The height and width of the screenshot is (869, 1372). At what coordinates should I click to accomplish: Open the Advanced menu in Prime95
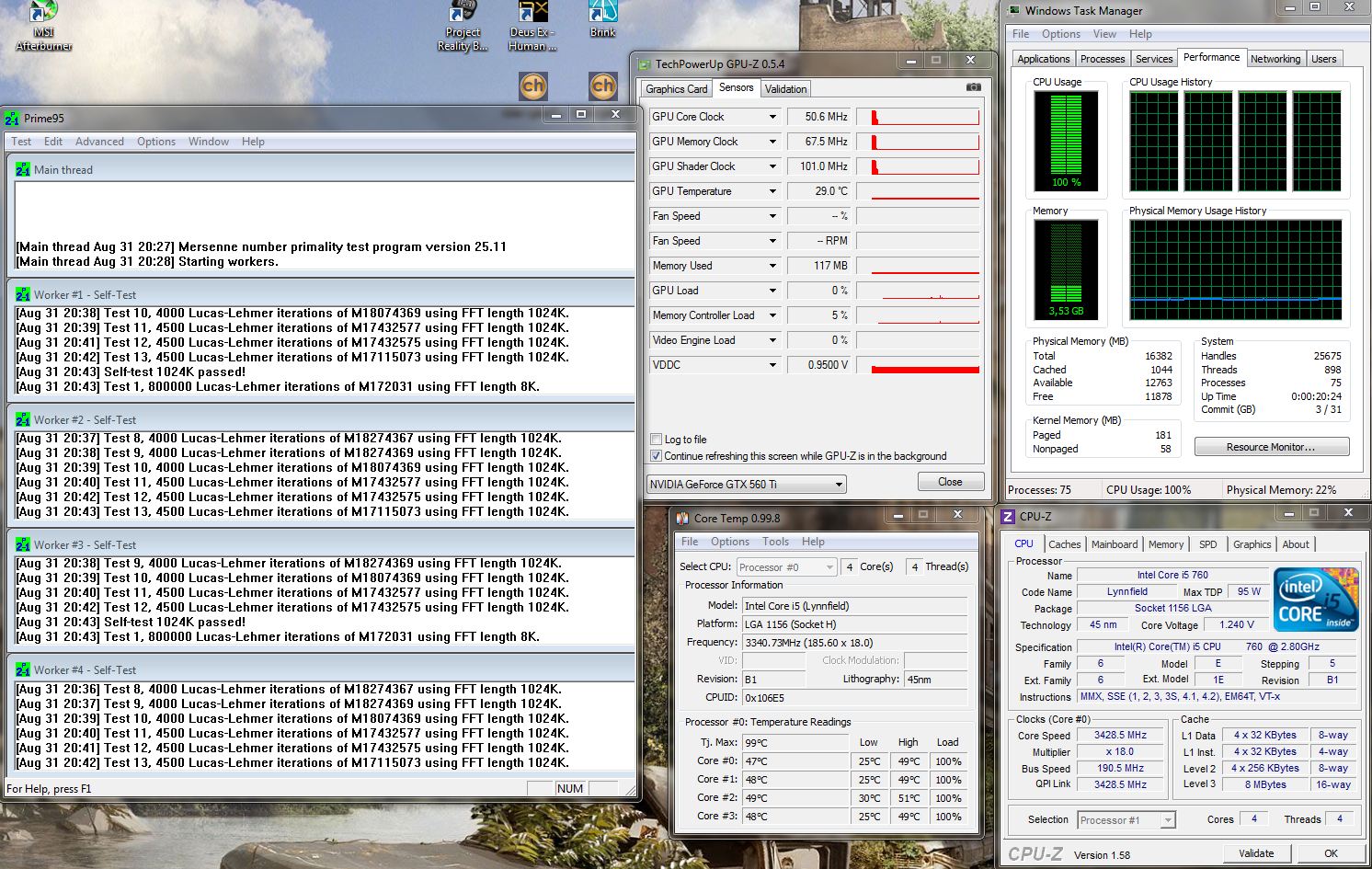click(99, 142)
